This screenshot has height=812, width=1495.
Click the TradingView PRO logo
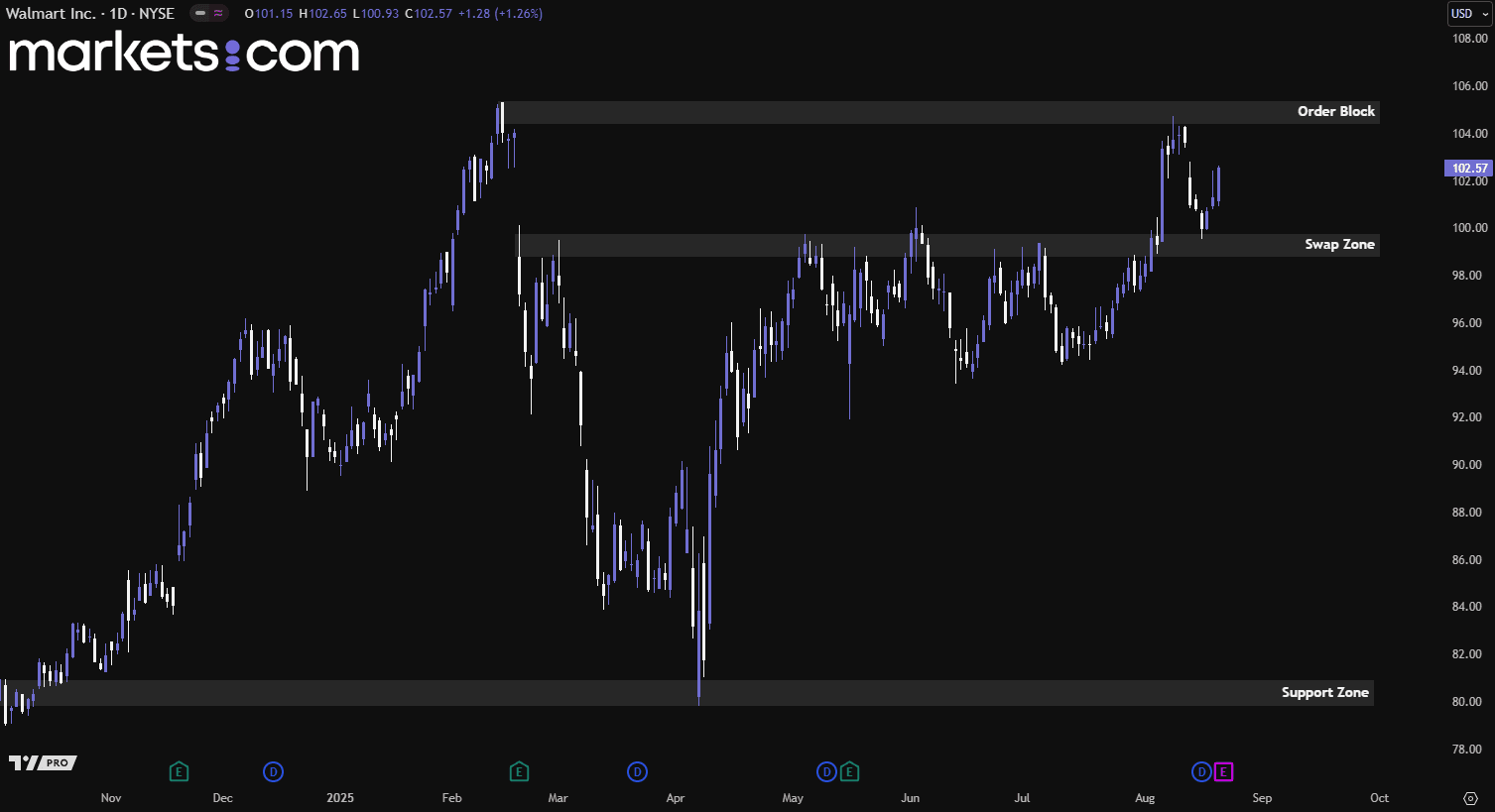[43, 762]
